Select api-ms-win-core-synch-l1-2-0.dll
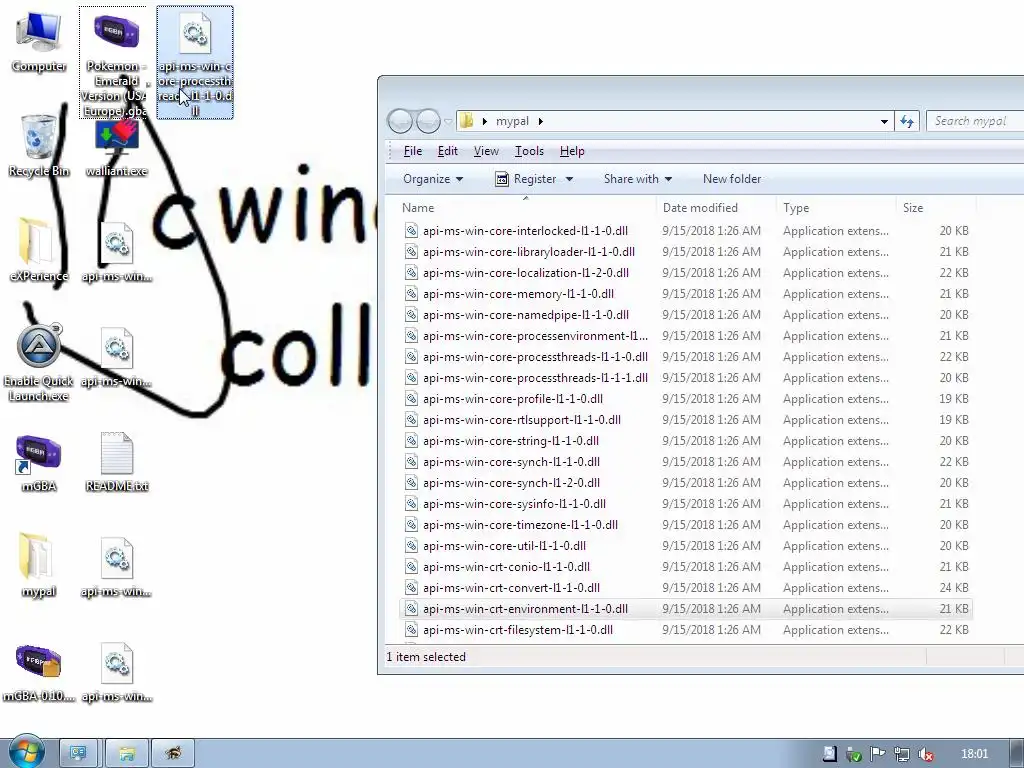This screenshot has height=768, width=1024. tap(686, 483)
